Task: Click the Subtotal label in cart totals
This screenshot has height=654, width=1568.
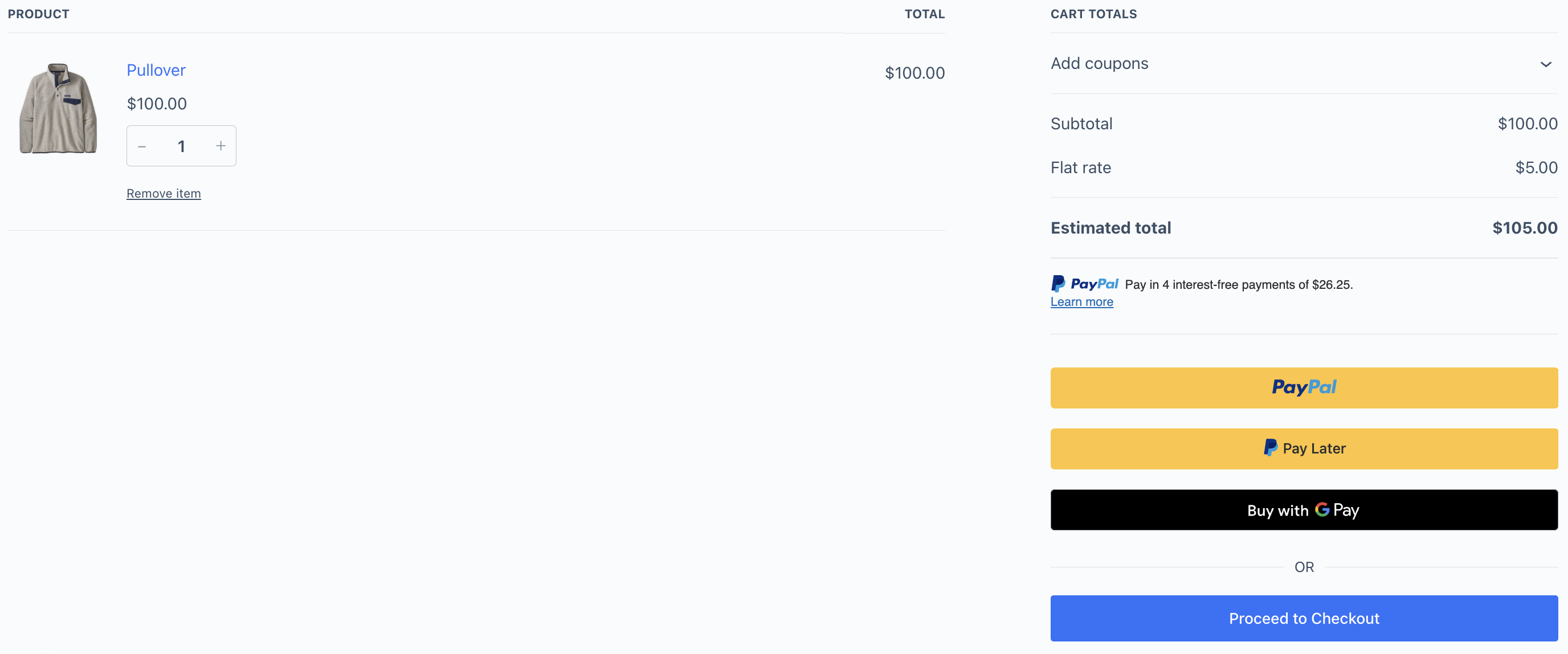Action: point(1081,124)
